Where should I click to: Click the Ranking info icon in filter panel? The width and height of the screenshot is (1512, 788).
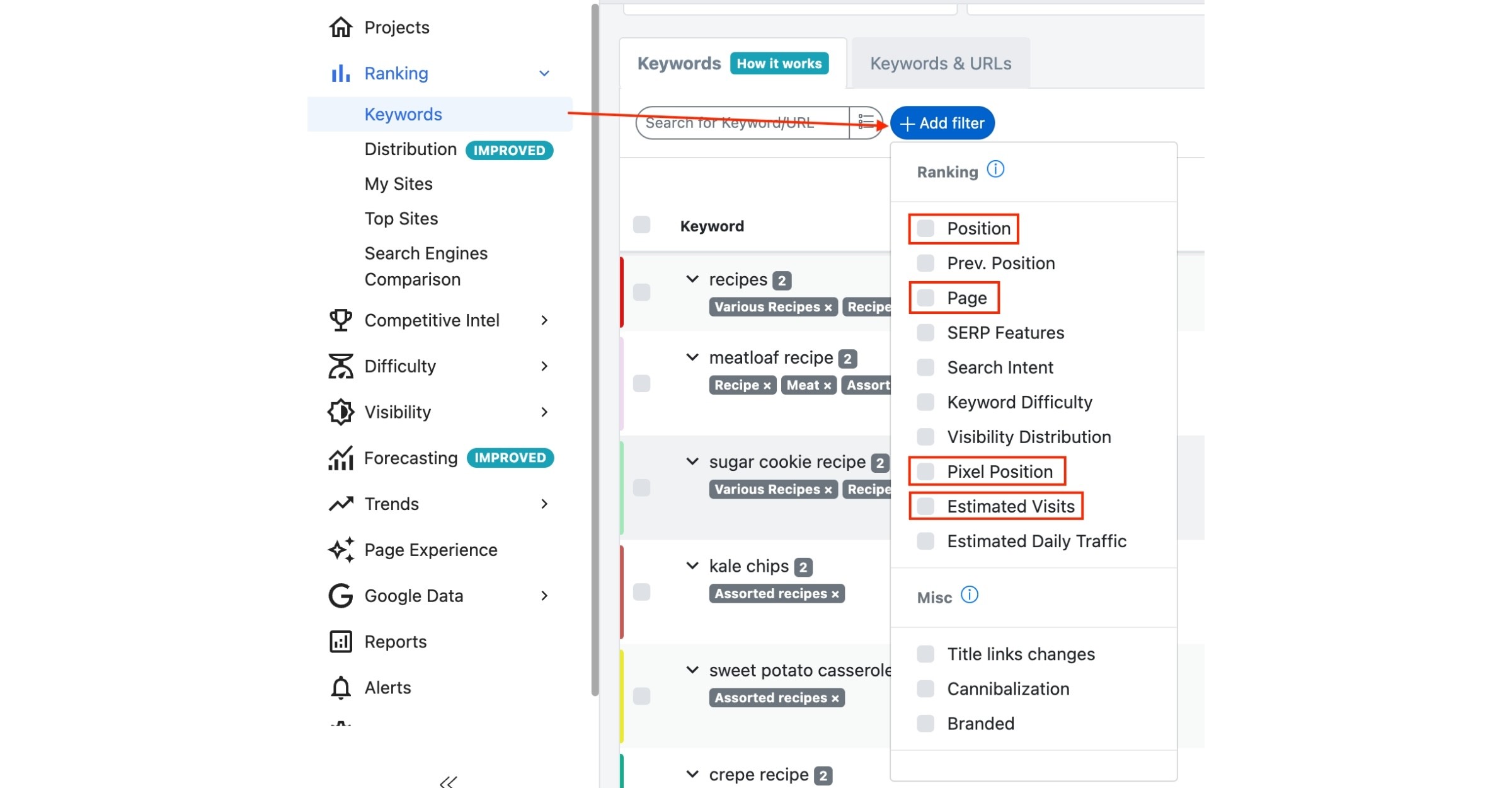tap(995, 169)
